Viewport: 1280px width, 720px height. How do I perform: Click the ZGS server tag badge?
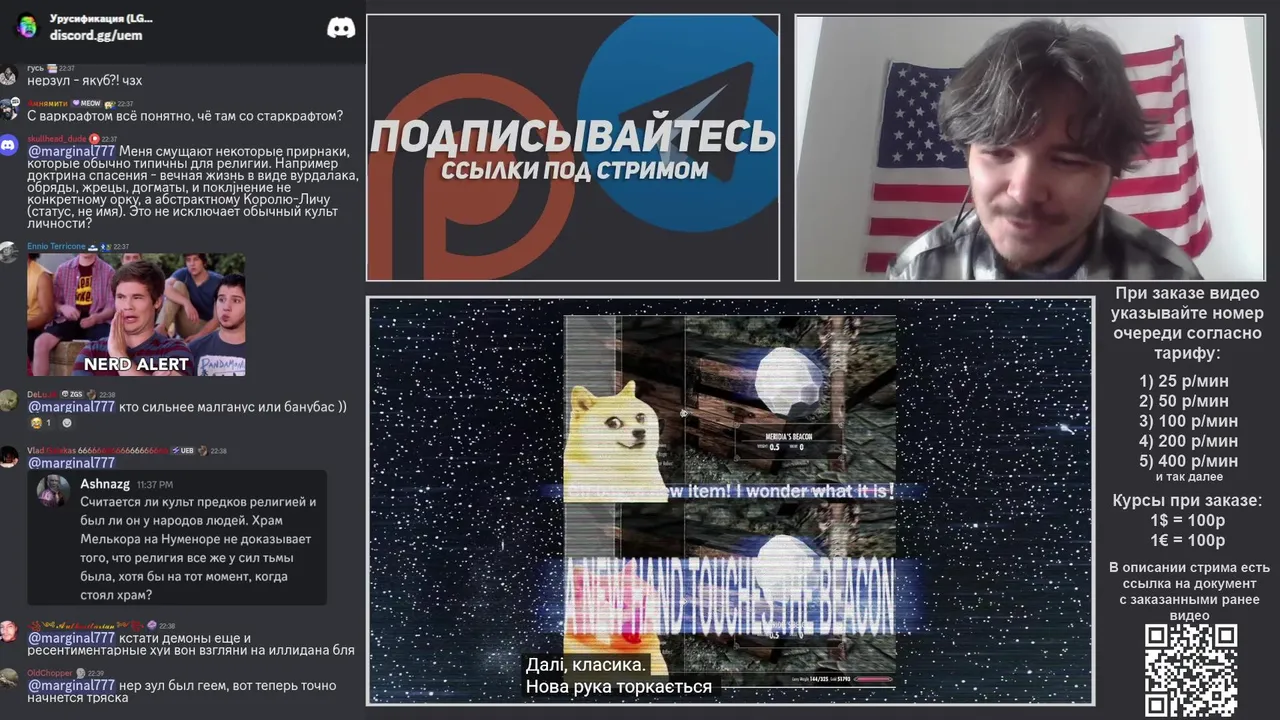(x=72, y=395)
